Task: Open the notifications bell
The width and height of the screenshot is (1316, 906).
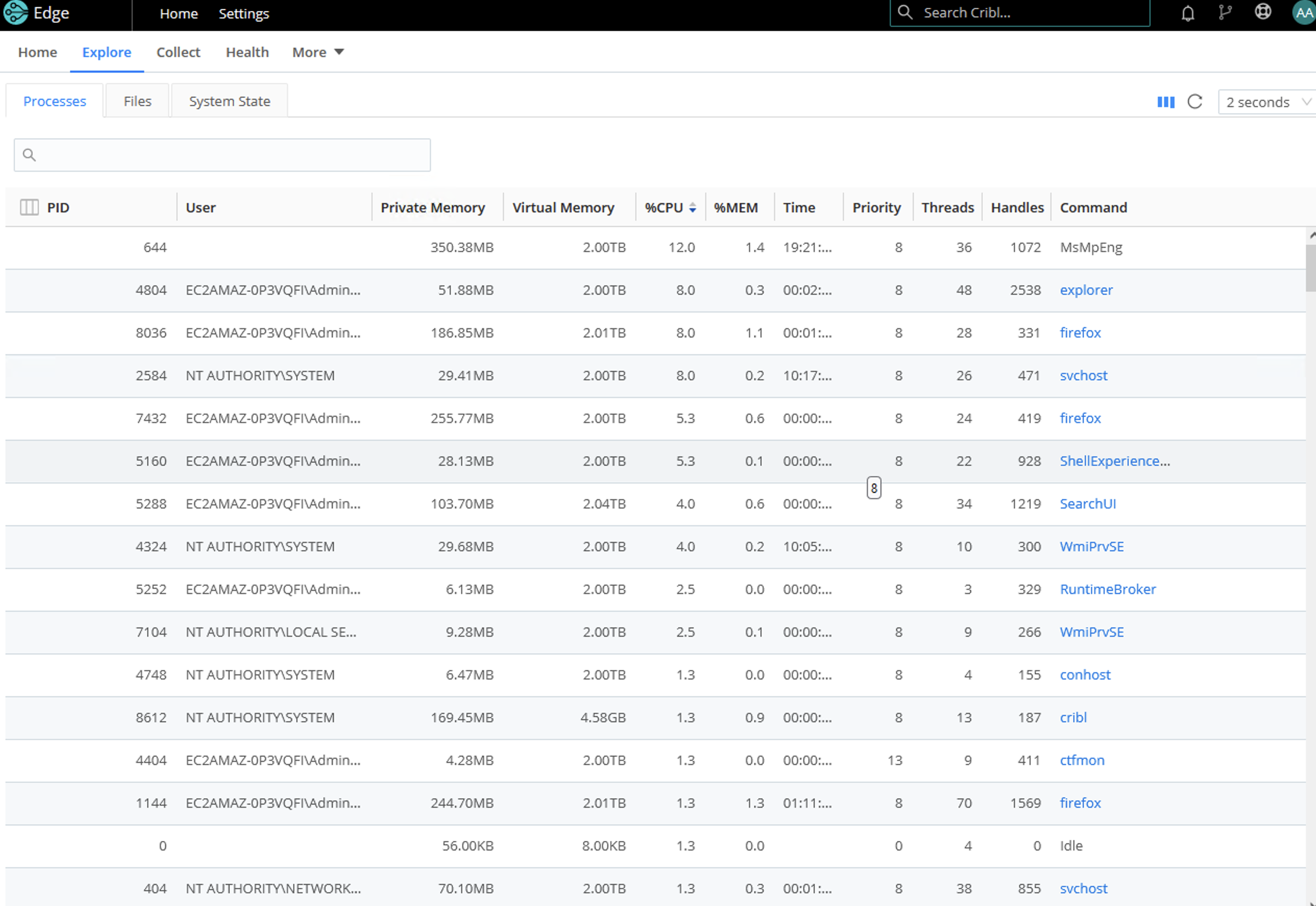Action: coord(1188,13)
